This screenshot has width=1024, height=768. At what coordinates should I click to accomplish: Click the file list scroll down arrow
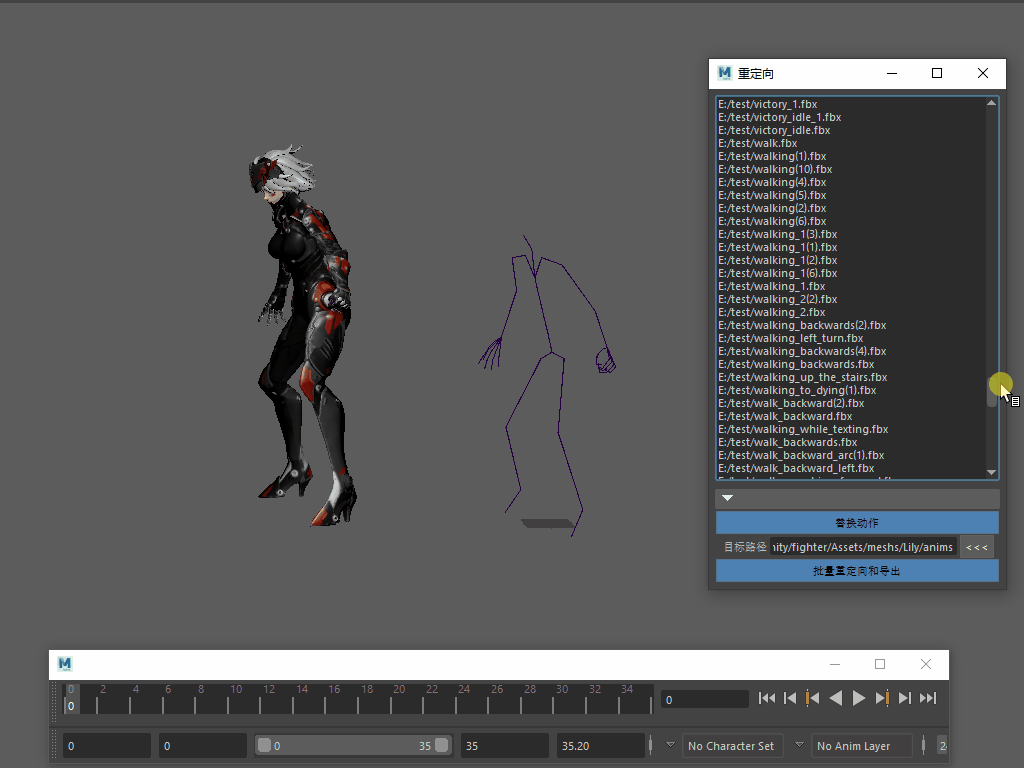pos(991,472)
